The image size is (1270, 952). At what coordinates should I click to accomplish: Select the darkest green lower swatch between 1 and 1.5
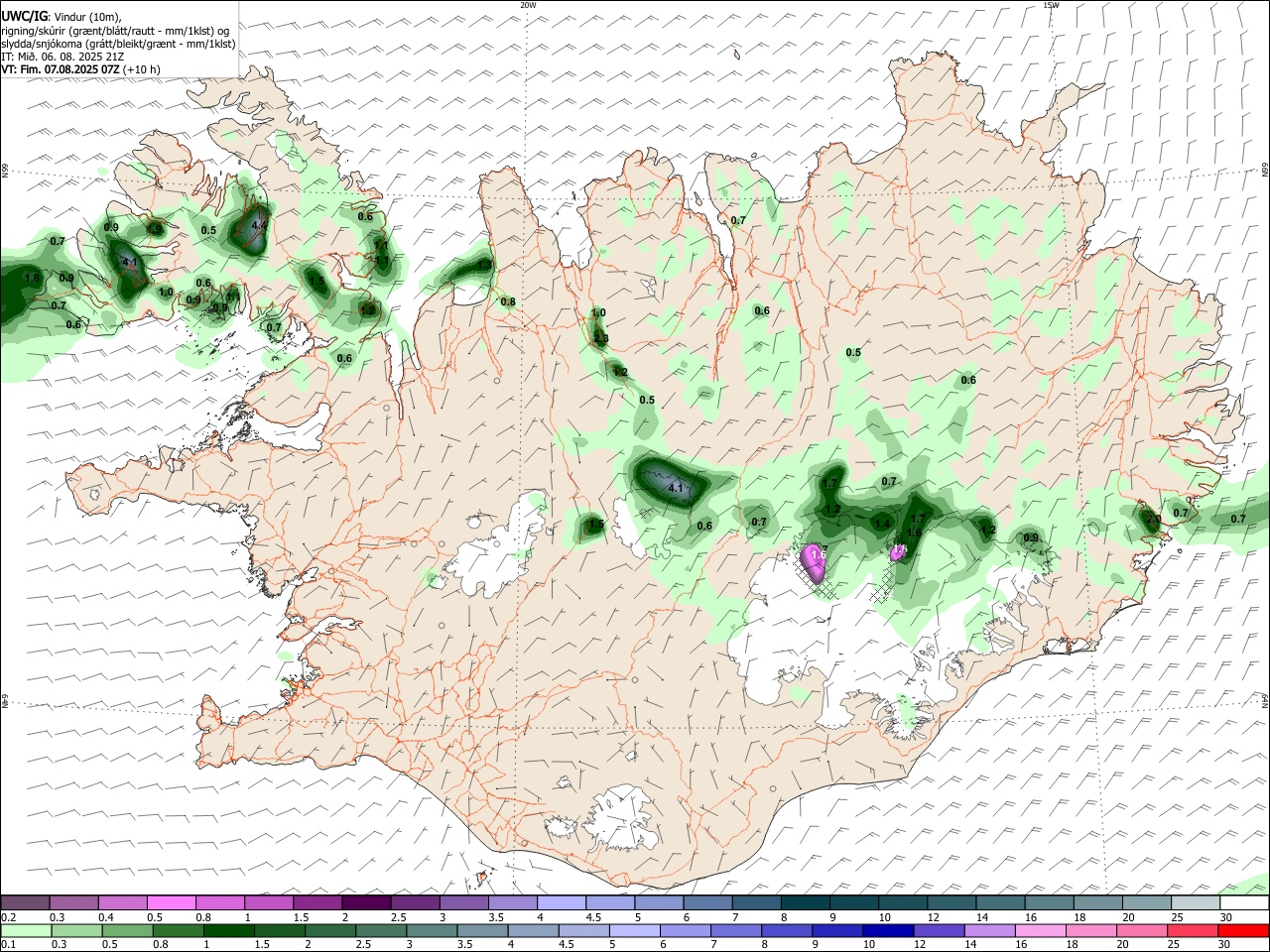coord(229,930)
